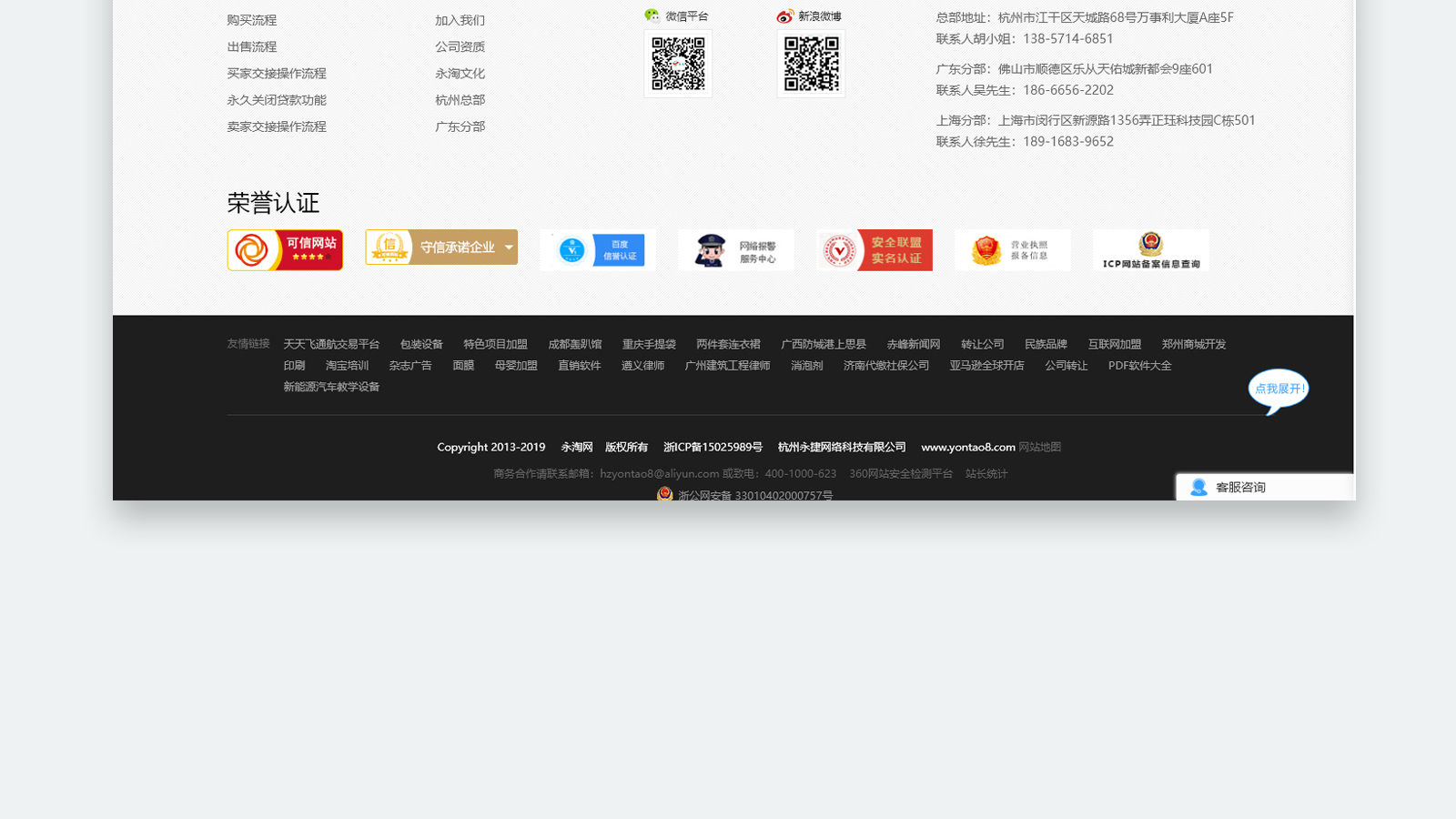
Task: Click the 可信网站 trusted site badge
Action: pyautogui.click(x=285, y=250)
